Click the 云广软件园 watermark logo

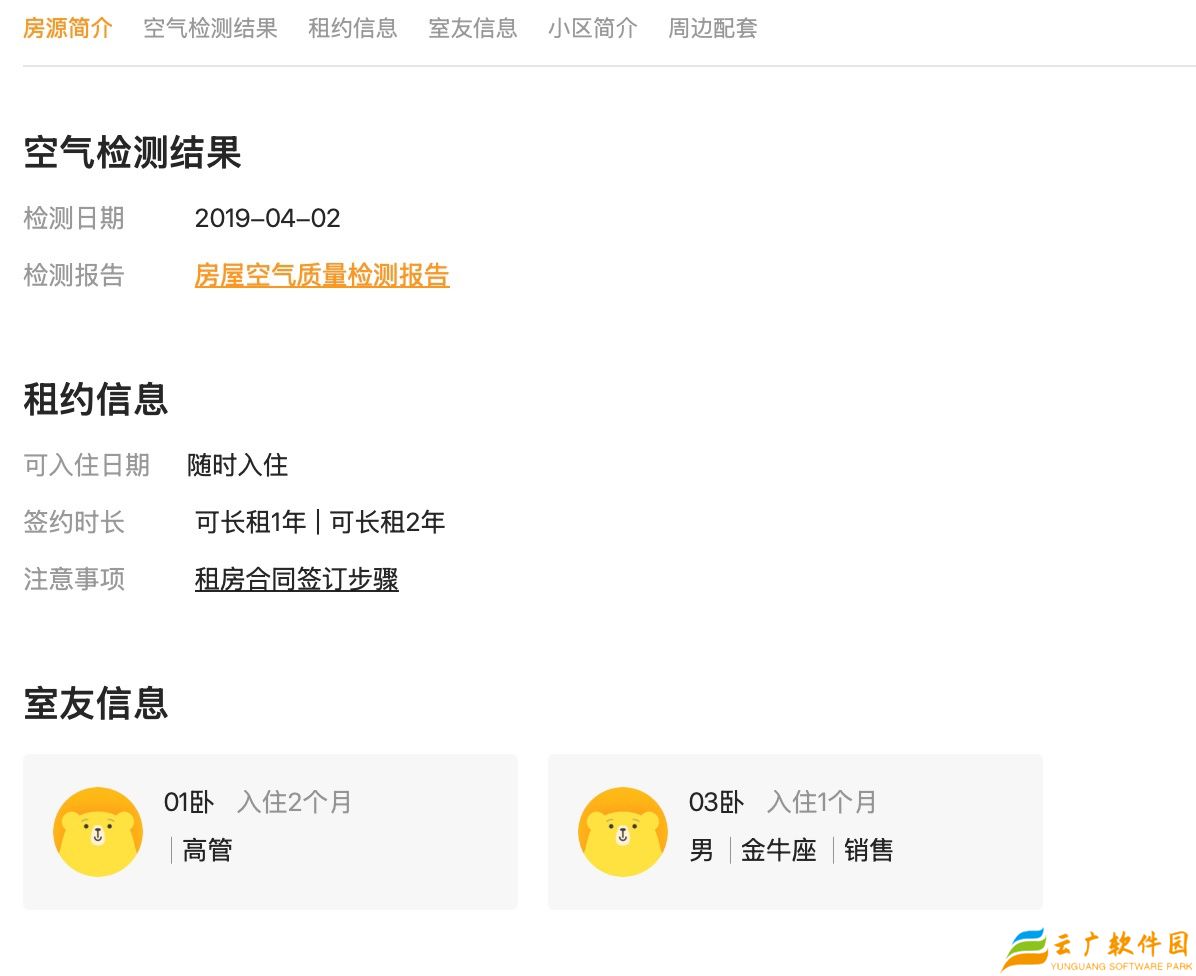click(x=1096, y=949)
